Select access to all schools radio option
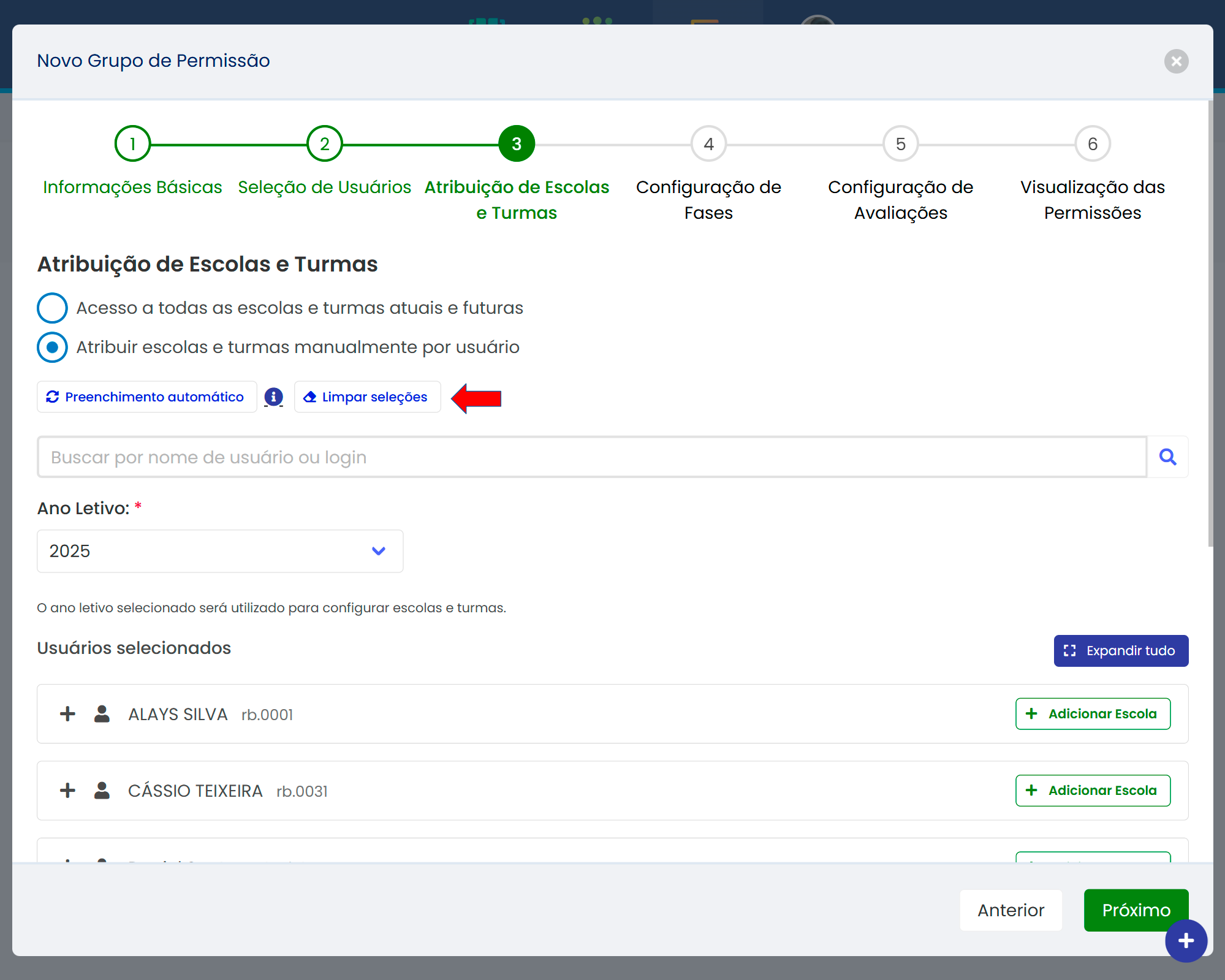1225x980 pixels. click(53, 308)
